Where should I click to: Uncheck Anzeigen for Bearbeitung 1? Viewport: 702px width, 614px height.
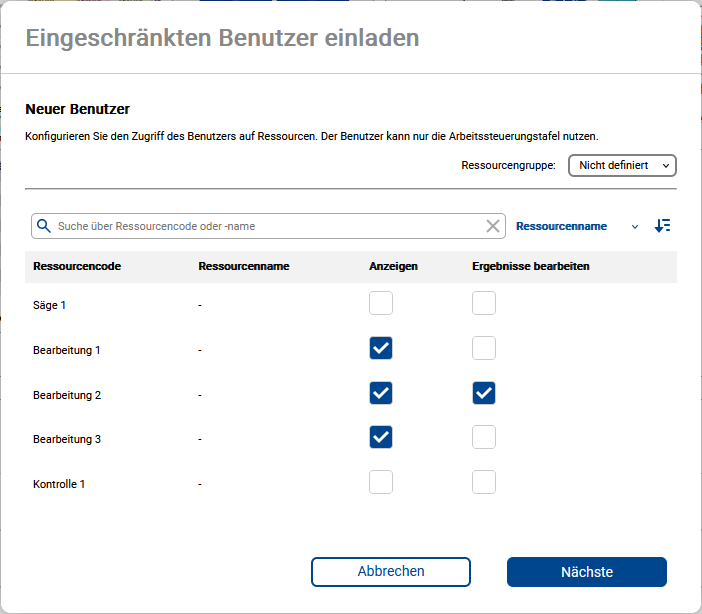[381, 348]
